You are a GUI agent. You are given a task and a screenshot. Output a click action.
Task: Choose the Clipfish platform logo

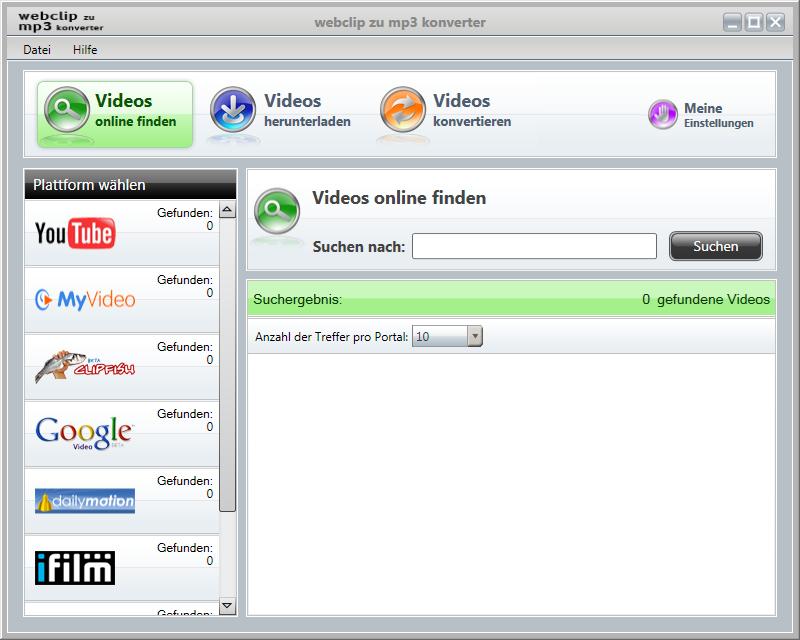[85, 367]
